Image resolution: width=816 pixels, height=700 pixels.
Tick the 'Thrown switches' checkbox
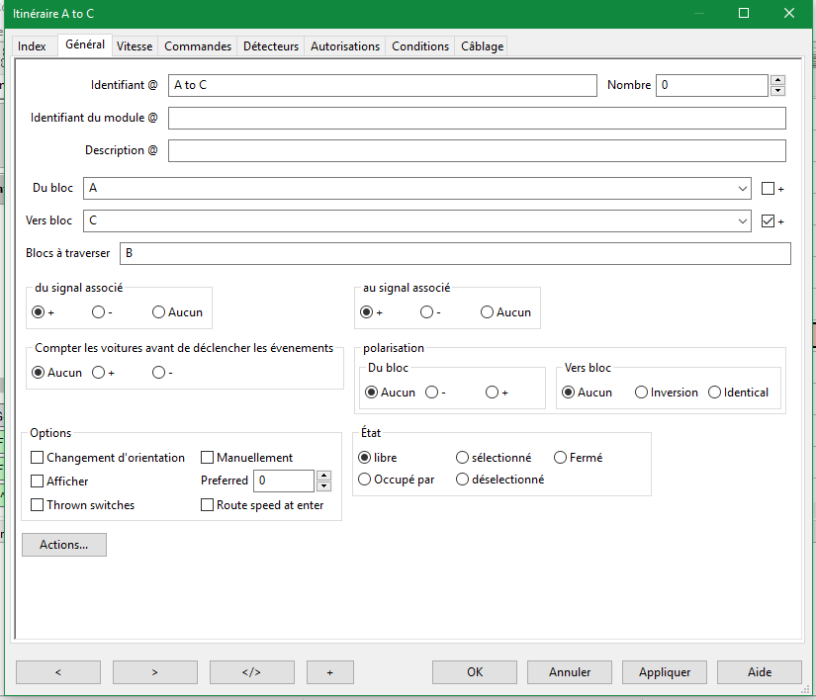(x=38, y=506)
